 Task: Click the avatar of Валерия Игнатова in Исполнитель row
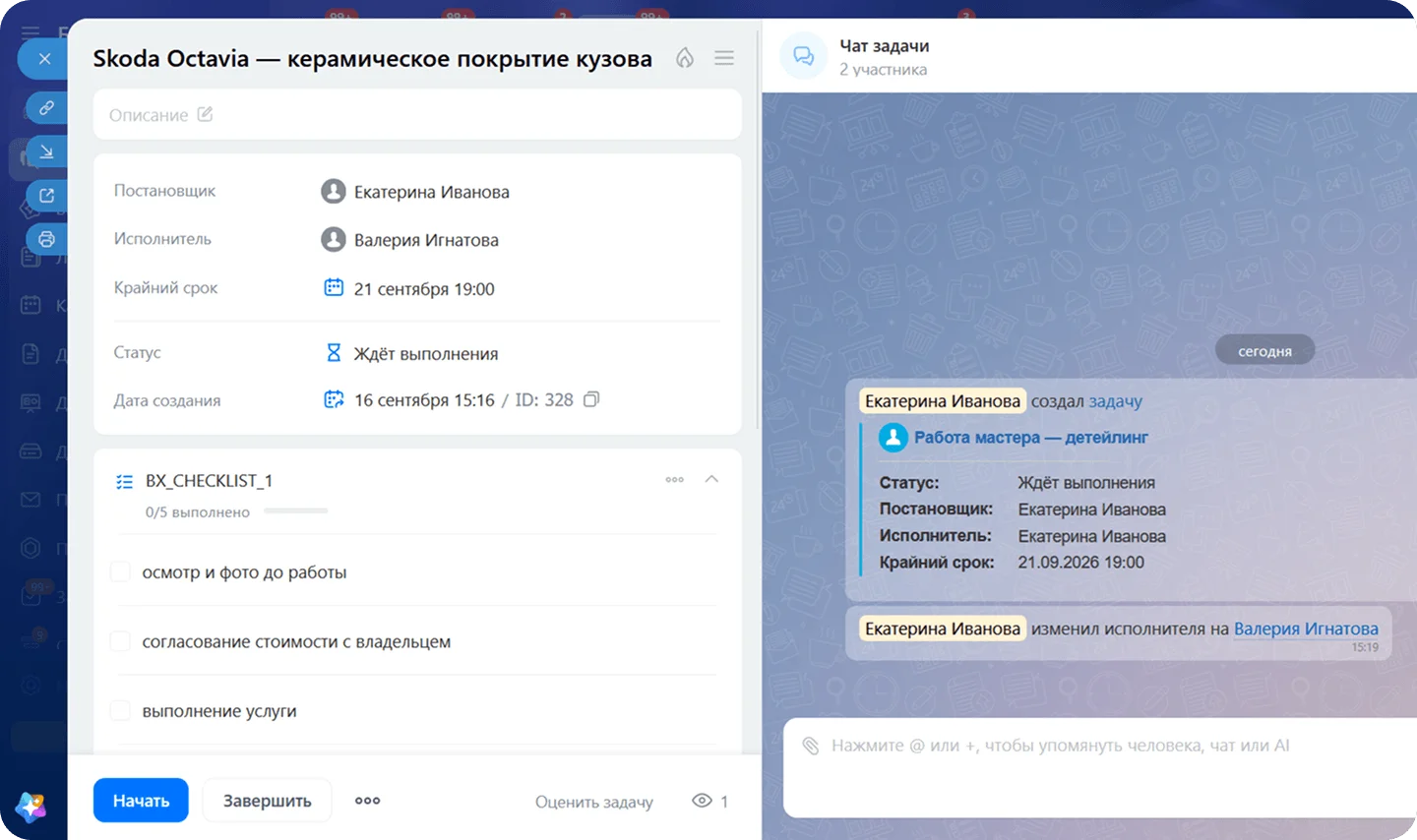(x=334, y=239)
